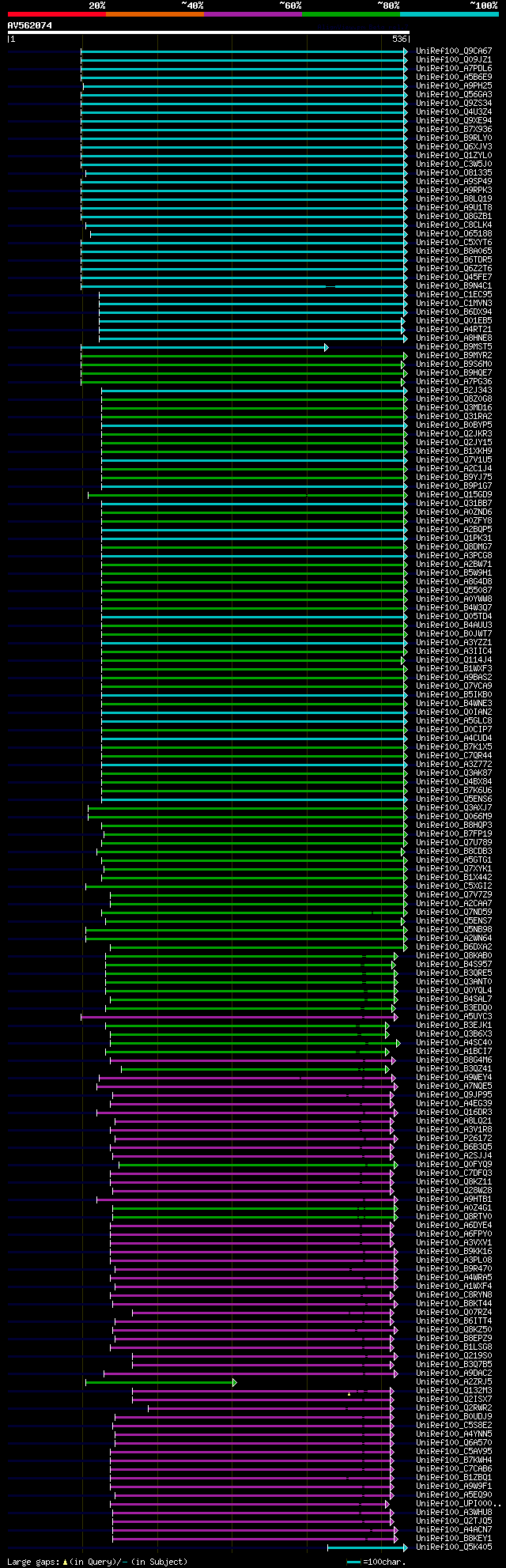Select label UniRef100_C1EC95
The image size is (506, 1568).
pyautogui.click(x=454, y=294)
